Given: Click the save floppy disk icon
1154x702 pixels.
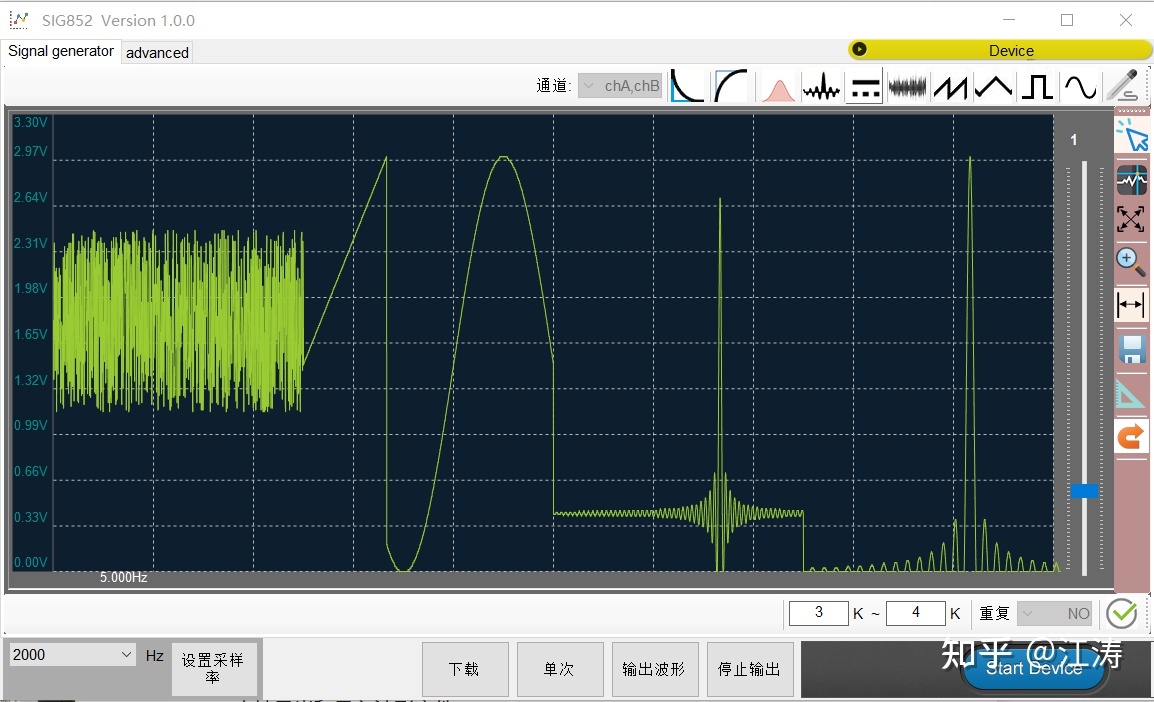Looking at the screenshot, I should [1131, 349].
